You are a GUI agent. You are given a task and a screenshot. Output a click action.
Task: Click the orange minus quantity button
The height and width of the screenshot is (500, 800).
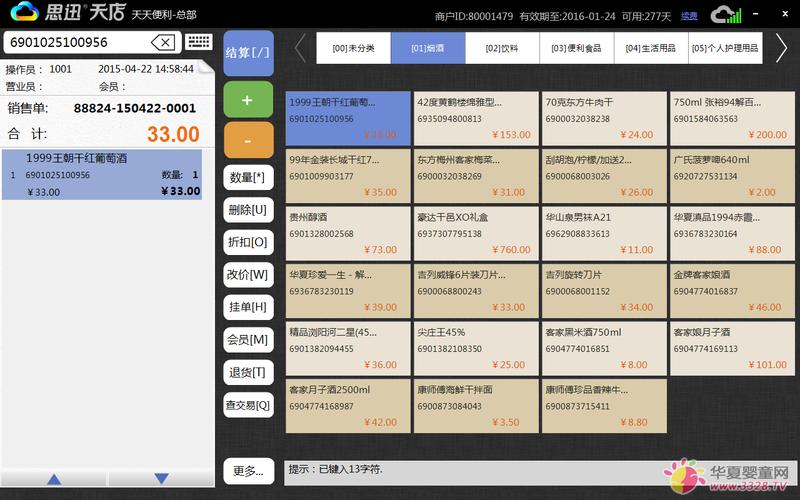point(248,140)
